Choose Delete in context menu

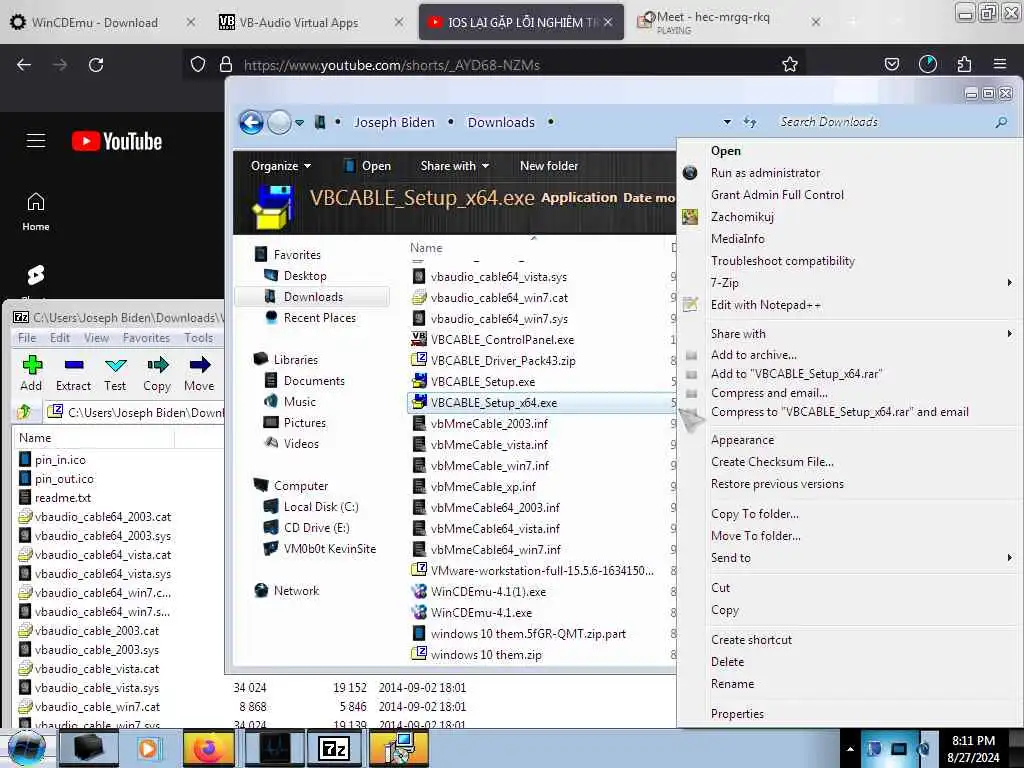(728, 662)
